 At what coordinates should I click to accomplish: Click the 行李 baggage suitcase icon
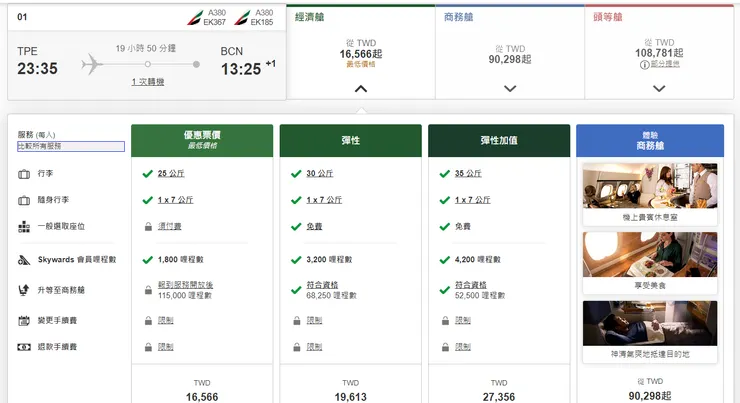pyautogui.click(x=23, y=173)
